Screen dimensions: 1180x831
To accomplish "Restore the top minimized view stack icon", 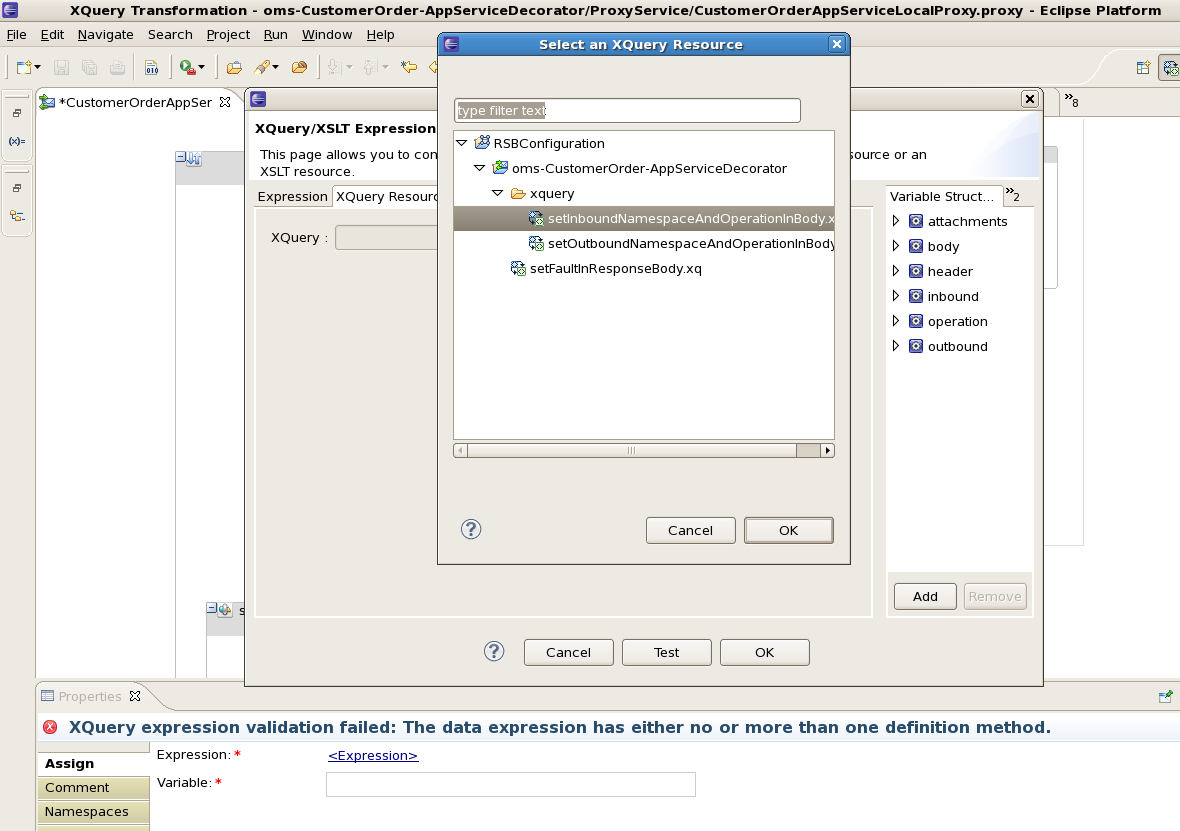I will click(x=17, y=113).
